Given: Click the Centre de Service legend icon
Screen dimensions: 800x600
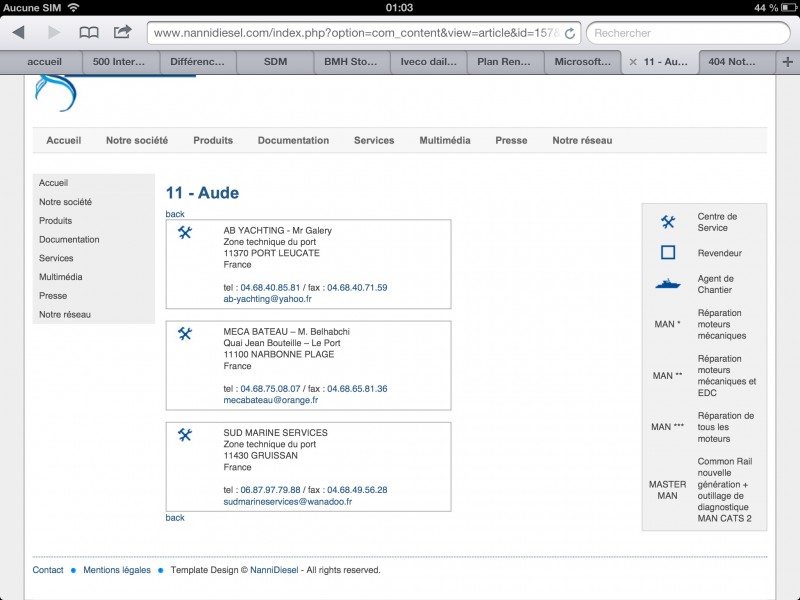Looking at the screenshot, I should (x=668, y=221).
